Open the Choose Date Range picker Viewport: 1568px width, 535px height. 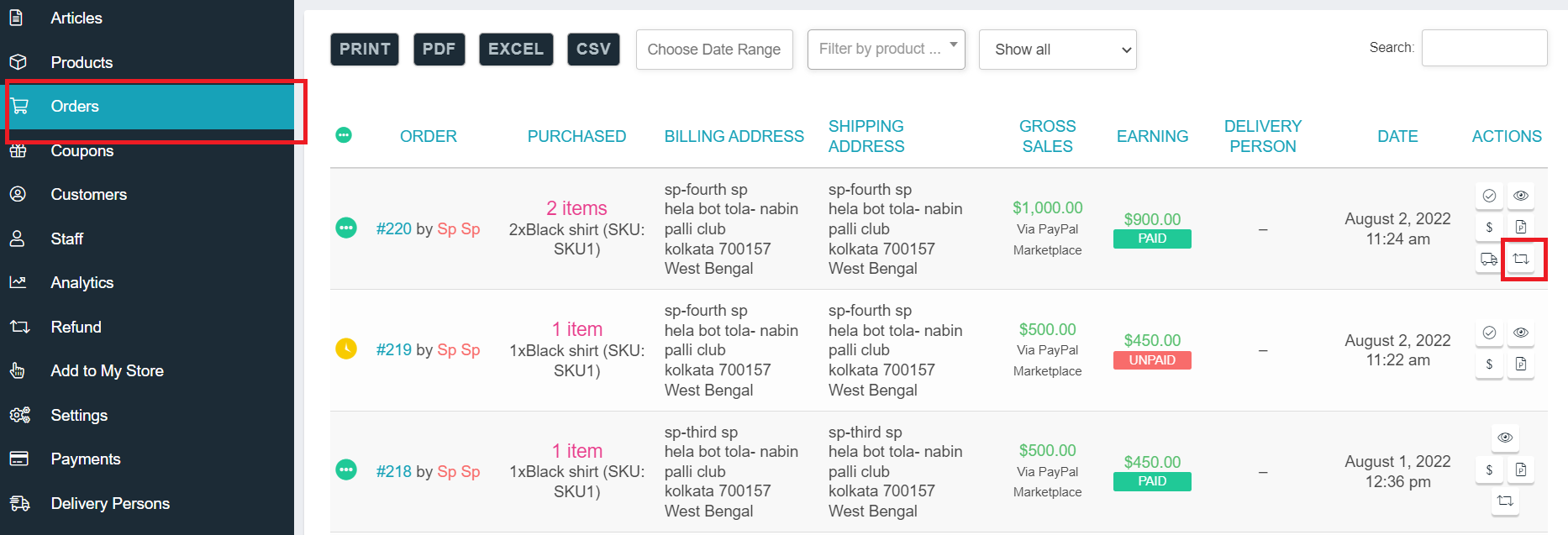[714, 50]
